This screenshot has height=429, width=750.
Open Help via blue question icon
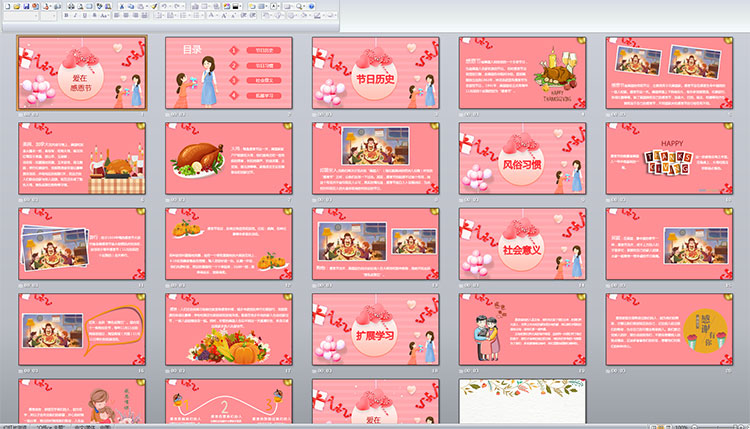click(311, 6)
